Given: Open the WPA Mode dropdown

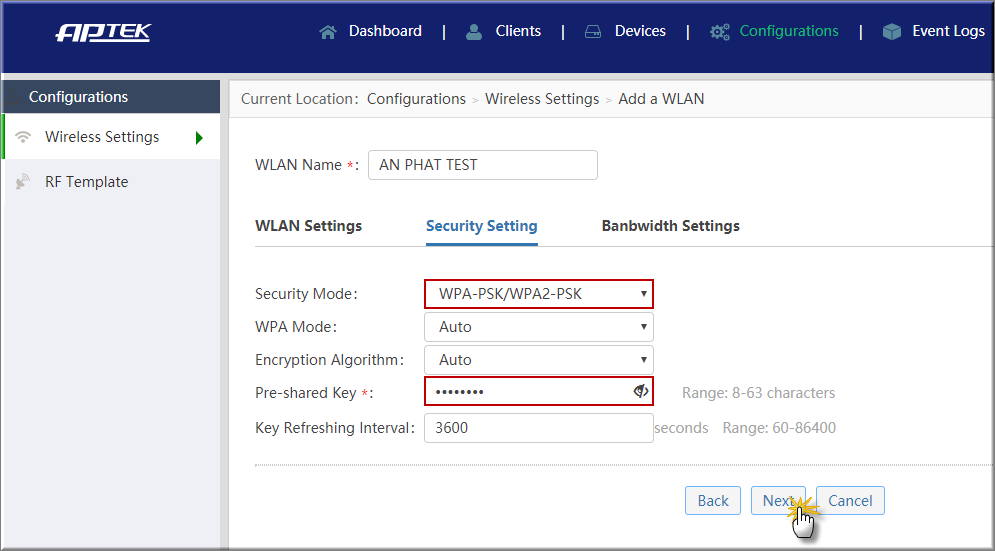Looking at the screenshot, I should pyautogui.click(x=539, y=327).
